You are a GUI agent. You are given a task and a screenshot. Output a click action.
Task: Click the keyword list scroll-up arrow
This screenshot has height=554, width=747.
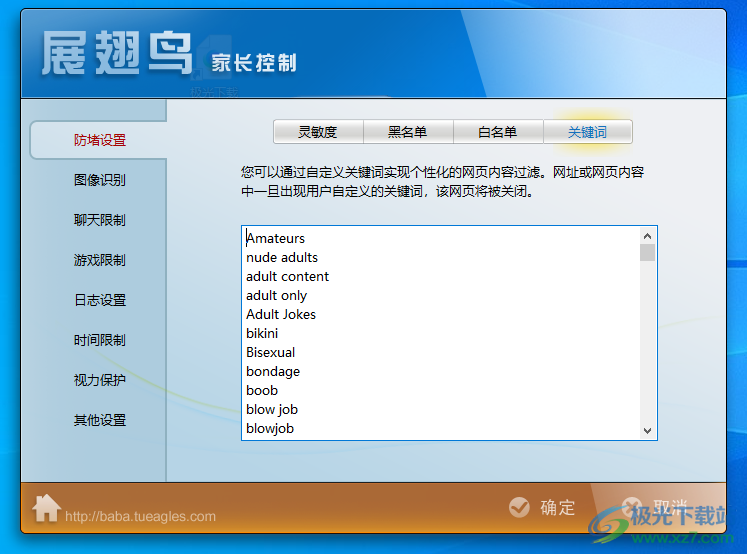[x=648, y=235]
